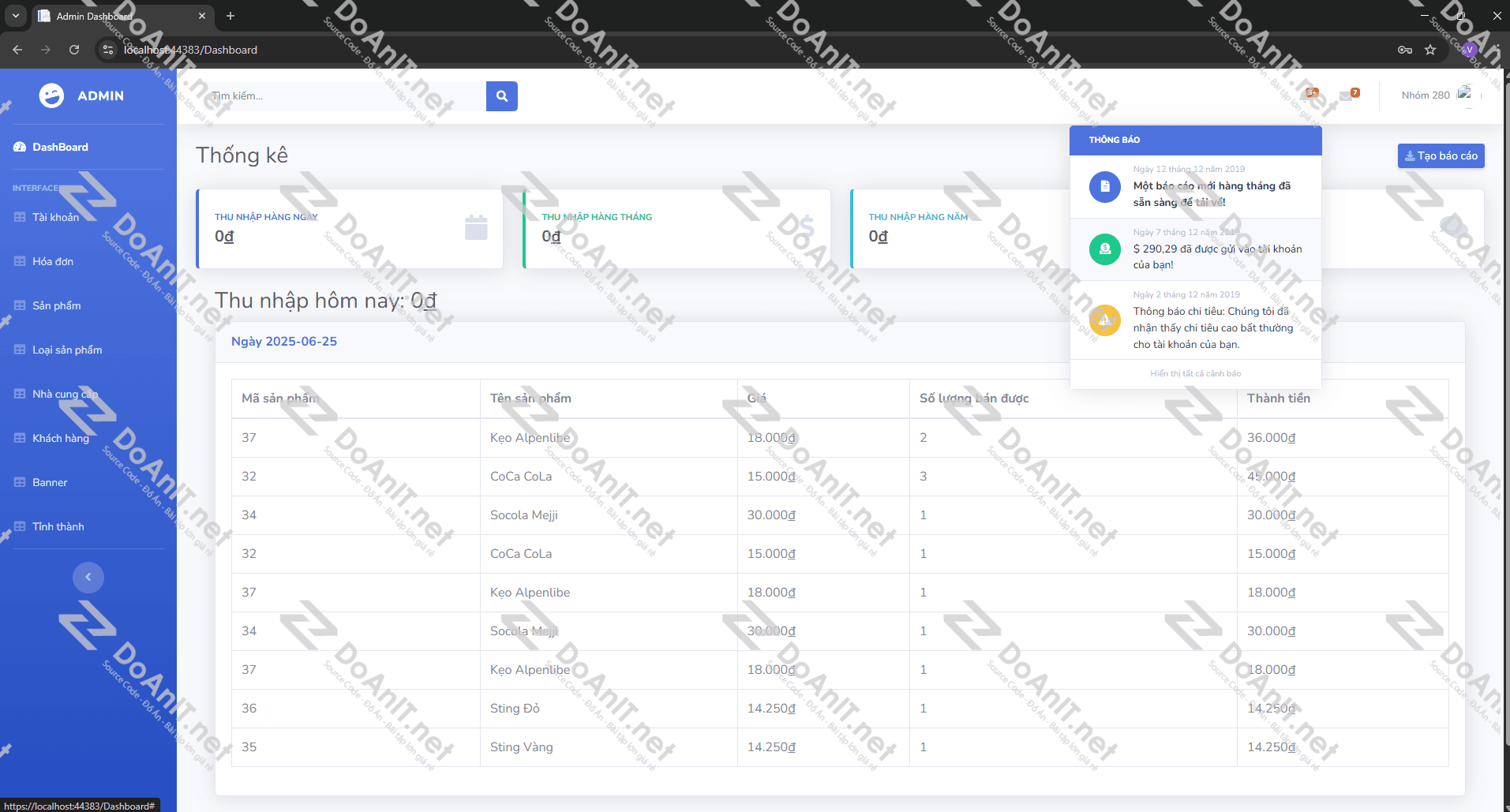Click the Sting Vàng product cell

click(x=609, y=747)
